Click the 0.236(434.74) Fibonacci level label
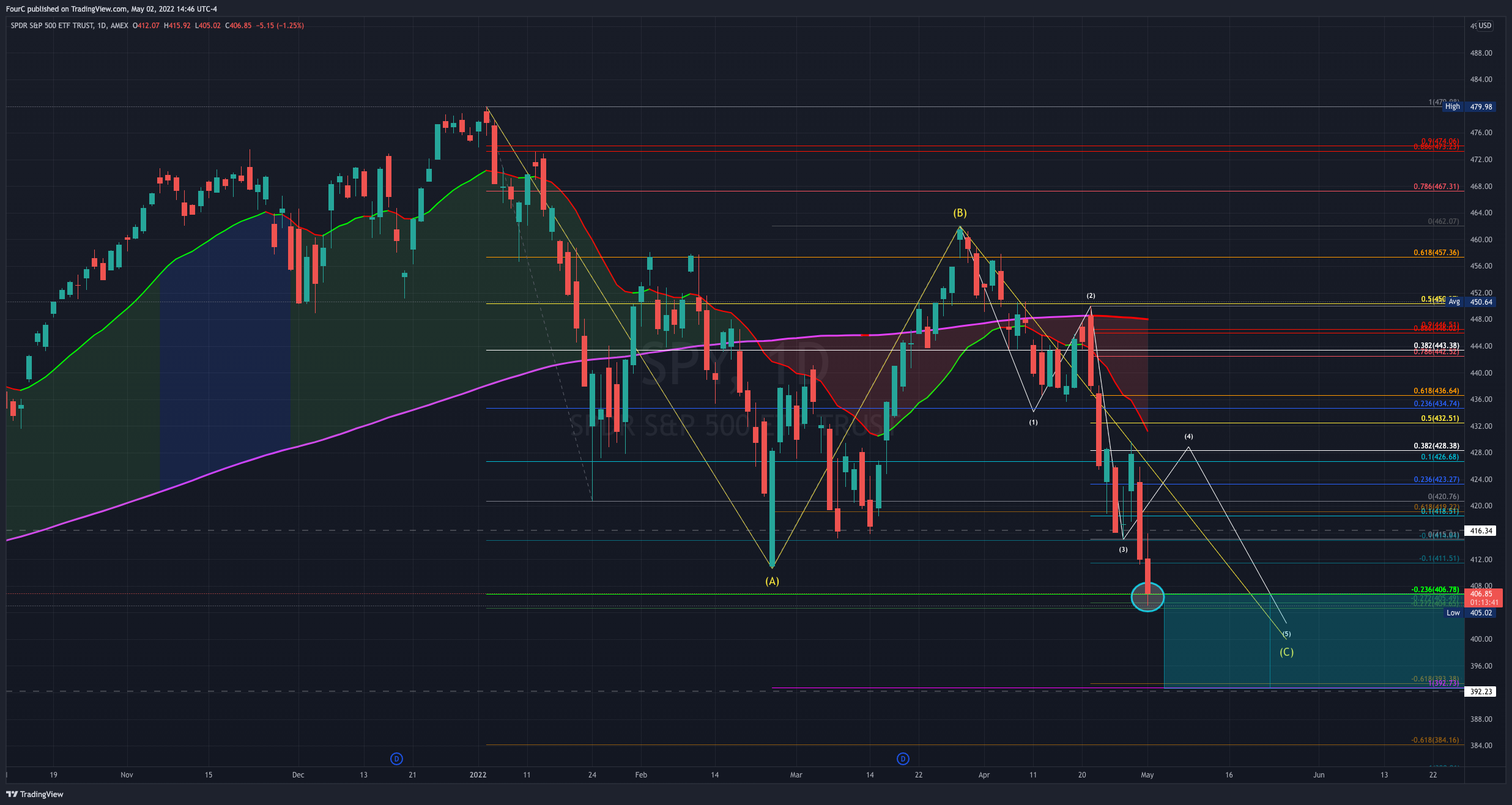This screenshot has height=805, width=1512. coord(1436,404)
